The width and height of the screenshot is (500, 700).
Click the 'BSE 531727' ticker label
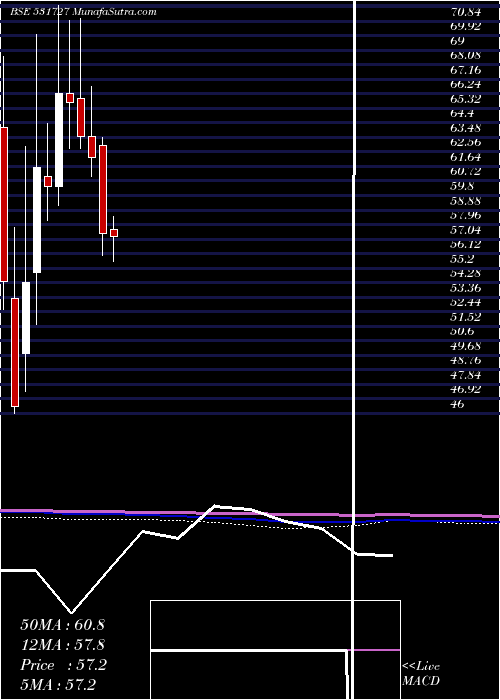click(x=40, y=12)
